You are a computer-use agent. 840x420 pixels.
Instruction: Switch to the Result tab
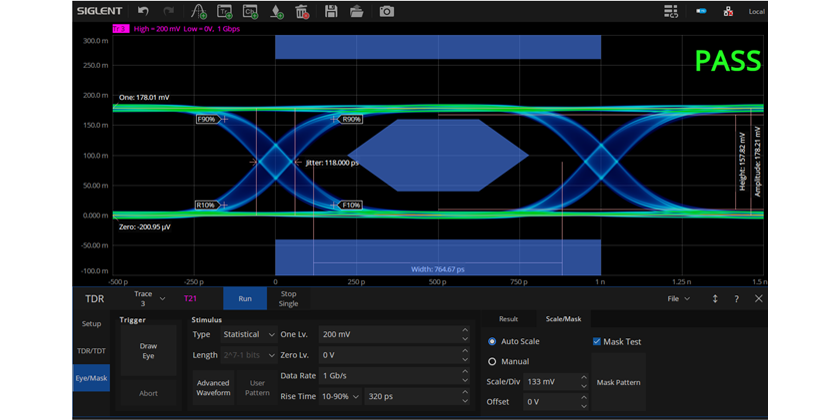coord(508,319)
